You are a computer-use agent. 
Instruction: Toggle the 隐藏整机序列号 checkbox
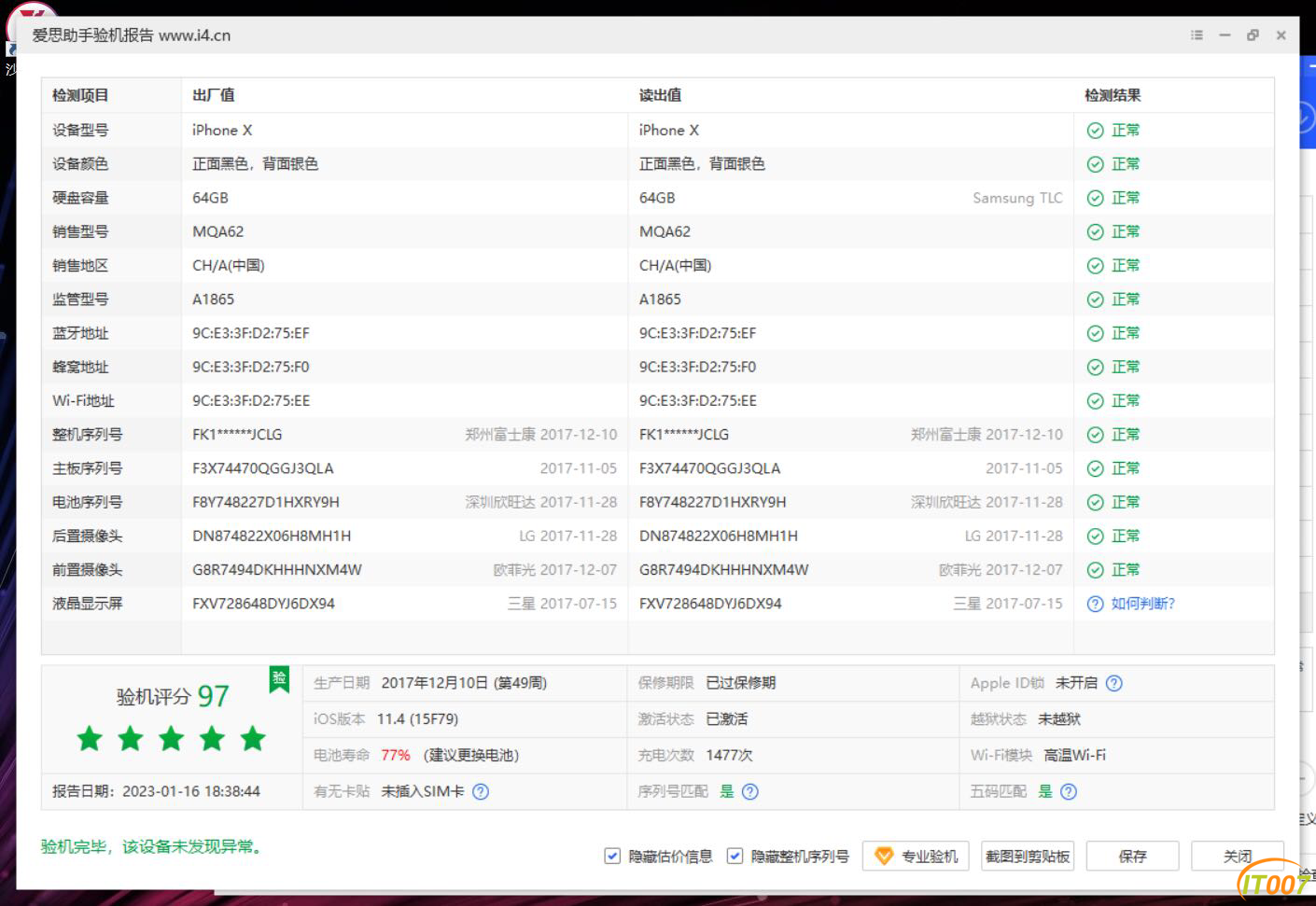coord(735,856)
